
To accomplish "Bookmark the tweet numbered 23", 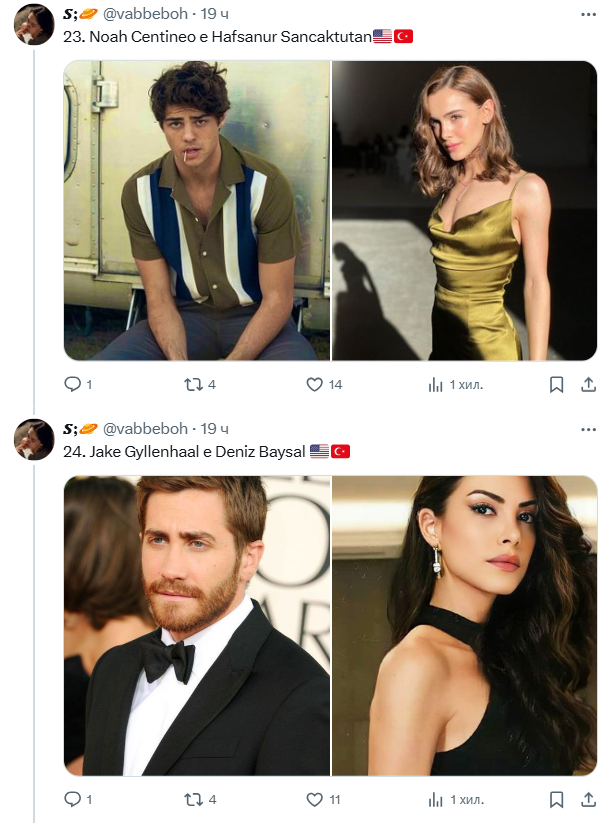I will 557,384.
